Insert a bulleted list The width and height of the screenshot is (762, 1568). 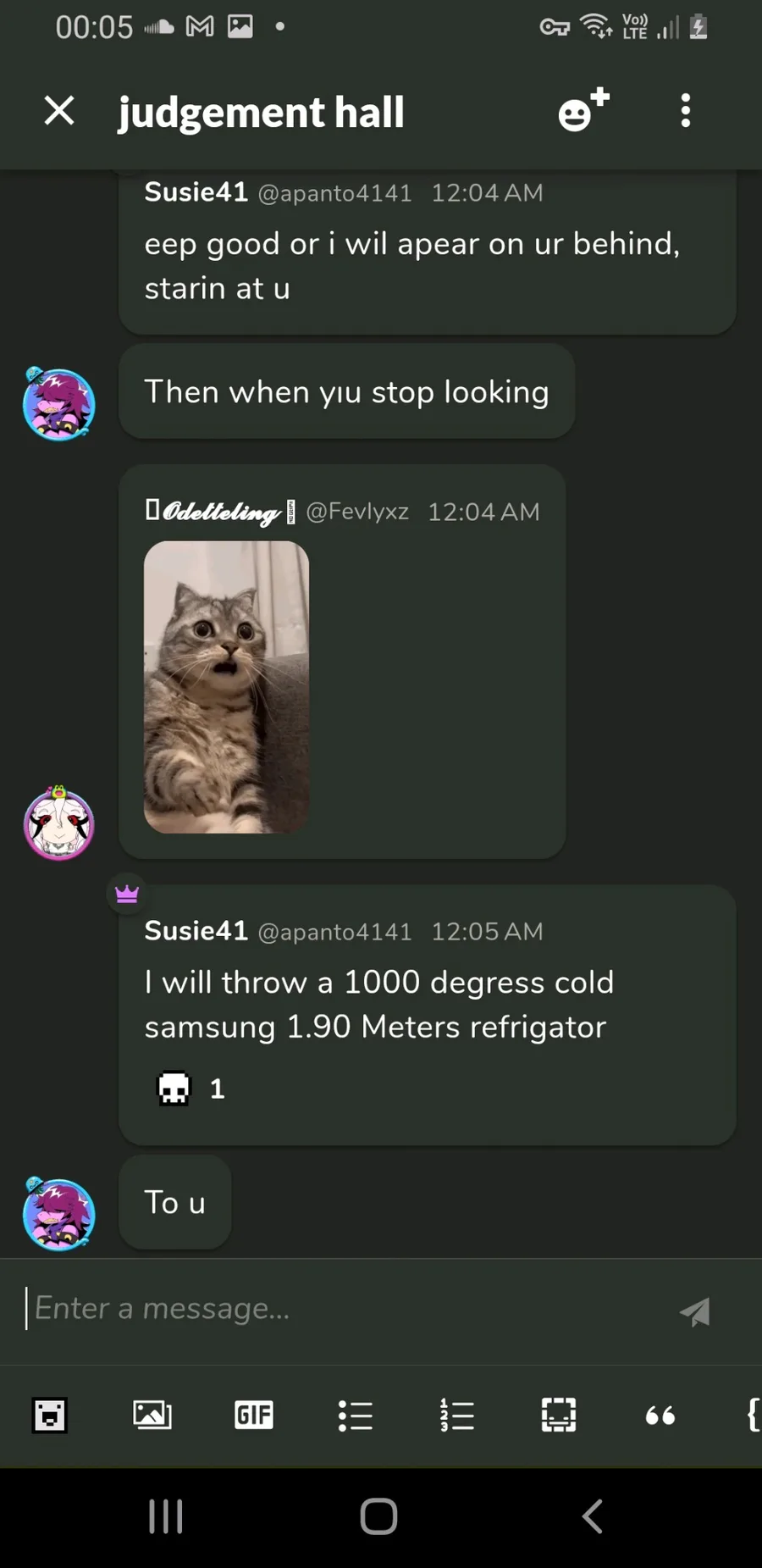click(x=356, y=1416)
